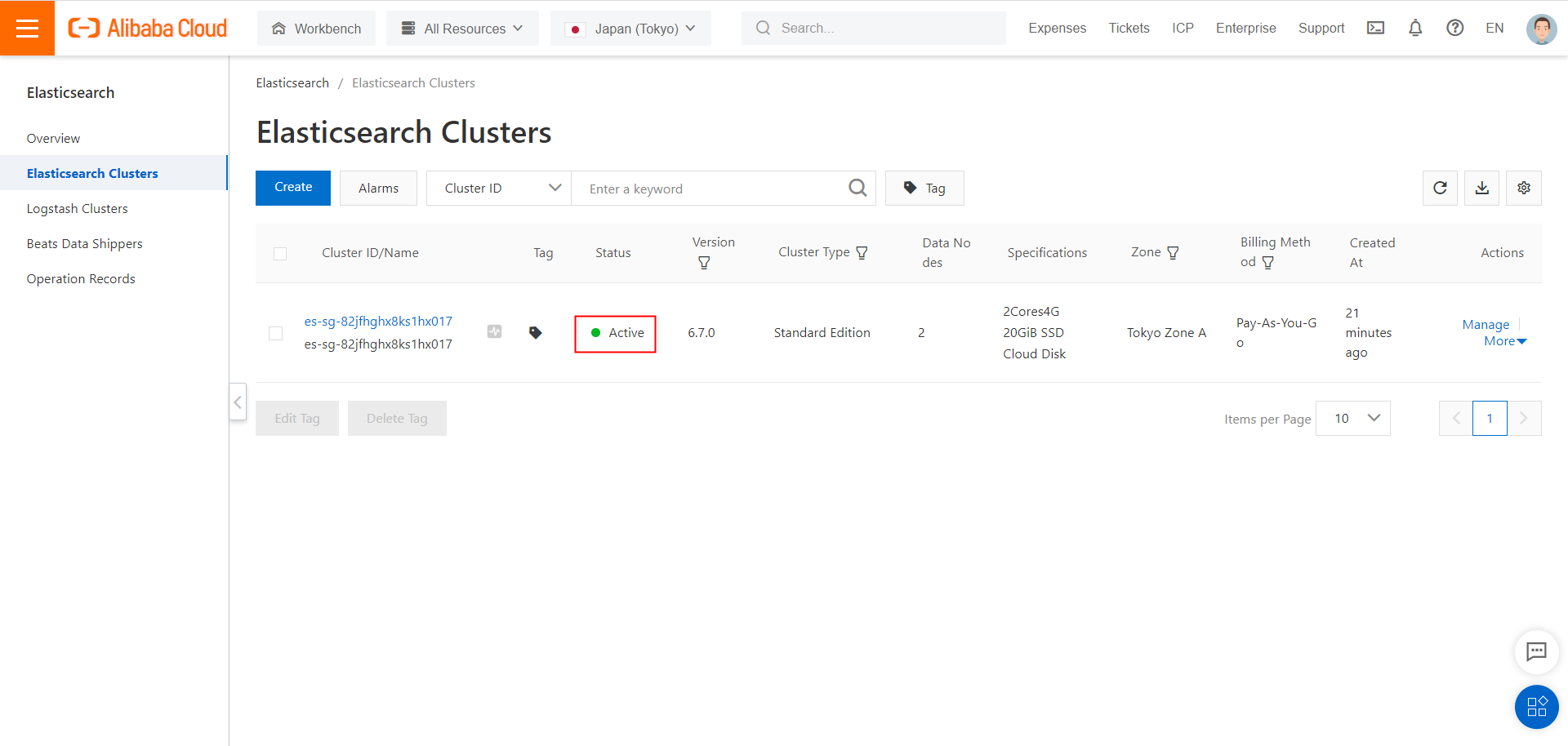Open the Cloud Shell terminal icon
The width and height of the screenshot is (1568, 746).
[x=1375, y=28]
